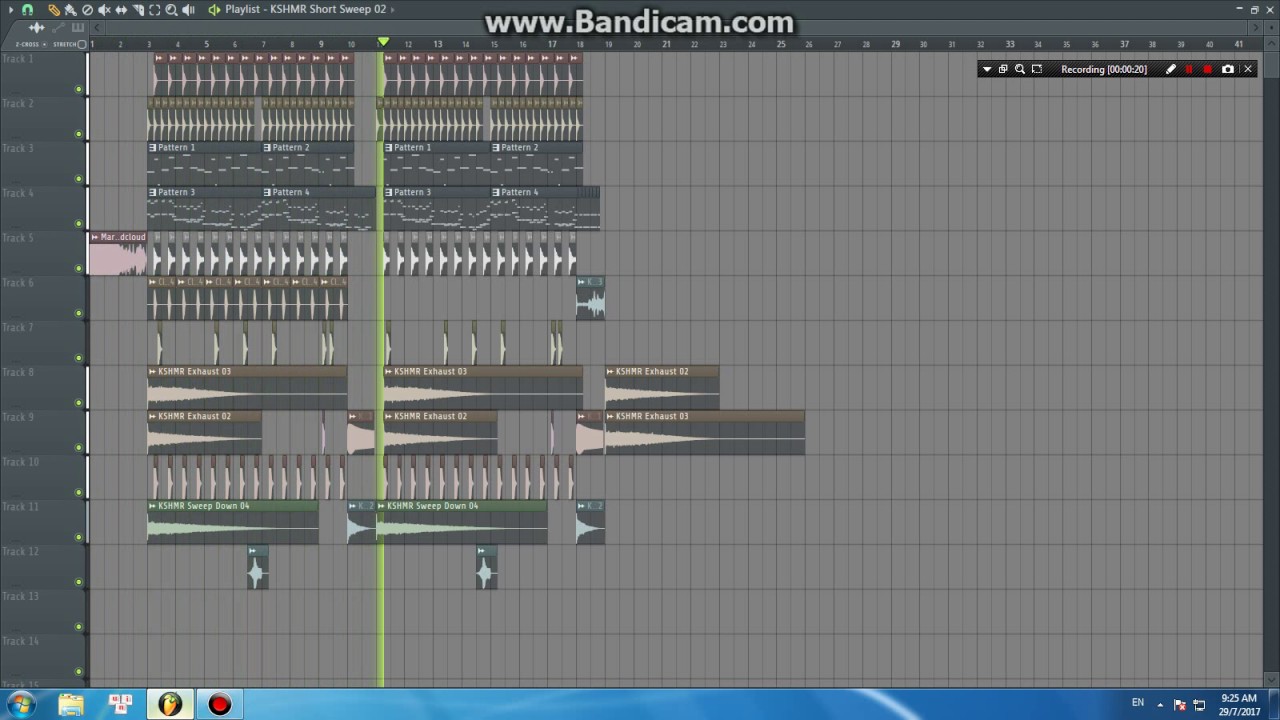The height and width of the screenshot is (720, 1280).
Task: Mute Track 8 with its green LED
Action: (x=79, y=403)
